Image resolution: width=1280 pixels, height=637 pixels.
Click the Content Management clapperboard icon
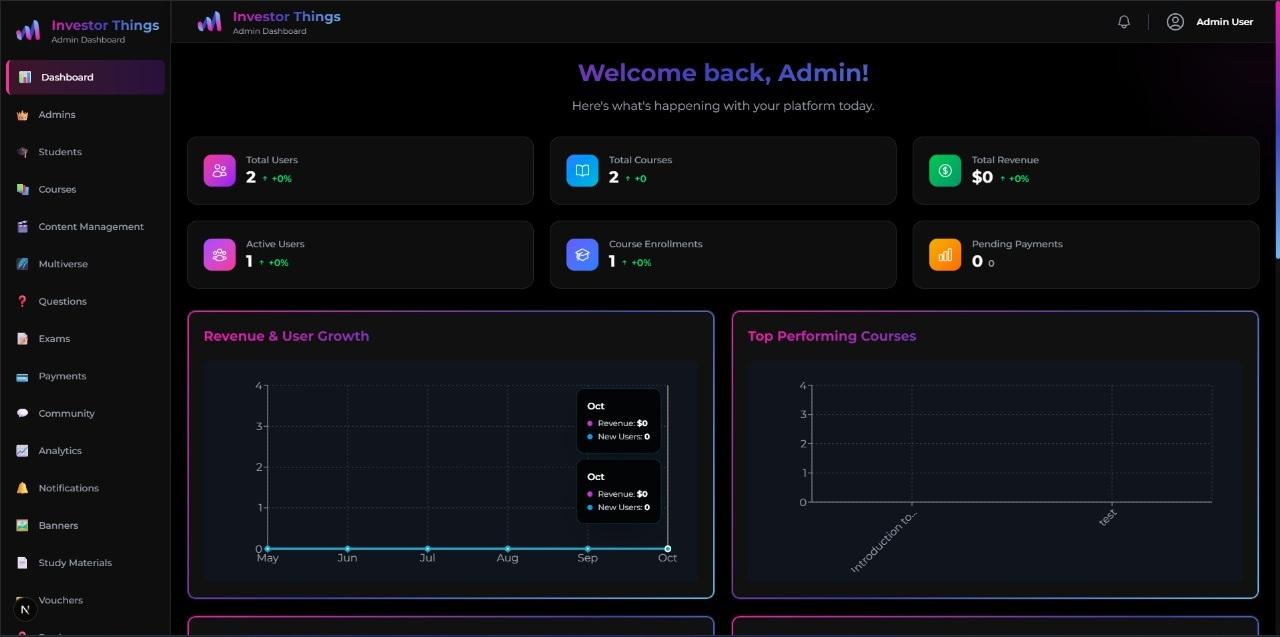pyautogui.click(x=23, y=226)
